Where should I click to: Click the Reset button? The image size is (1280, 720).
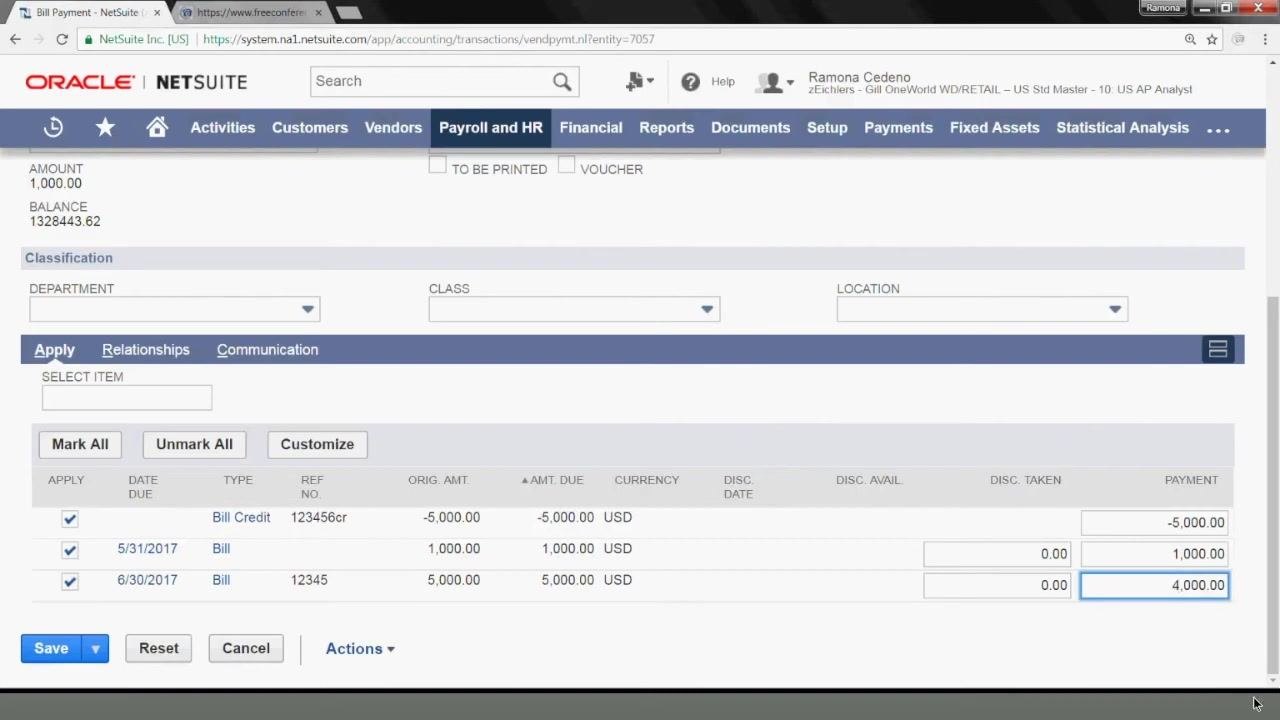(x=159, y=649)
